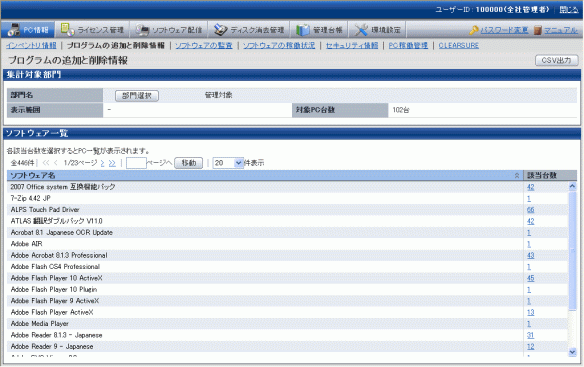Open the パスワード変更 link
The width and height of the screenshot is (584, 367).
504,30
